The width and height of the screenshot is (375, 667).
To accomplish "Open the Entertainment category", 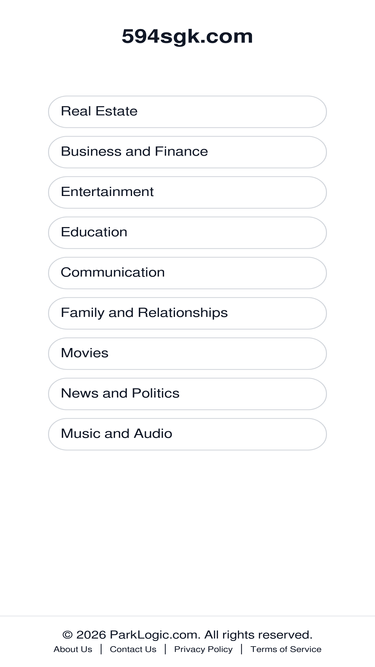I will coord(187,192).
